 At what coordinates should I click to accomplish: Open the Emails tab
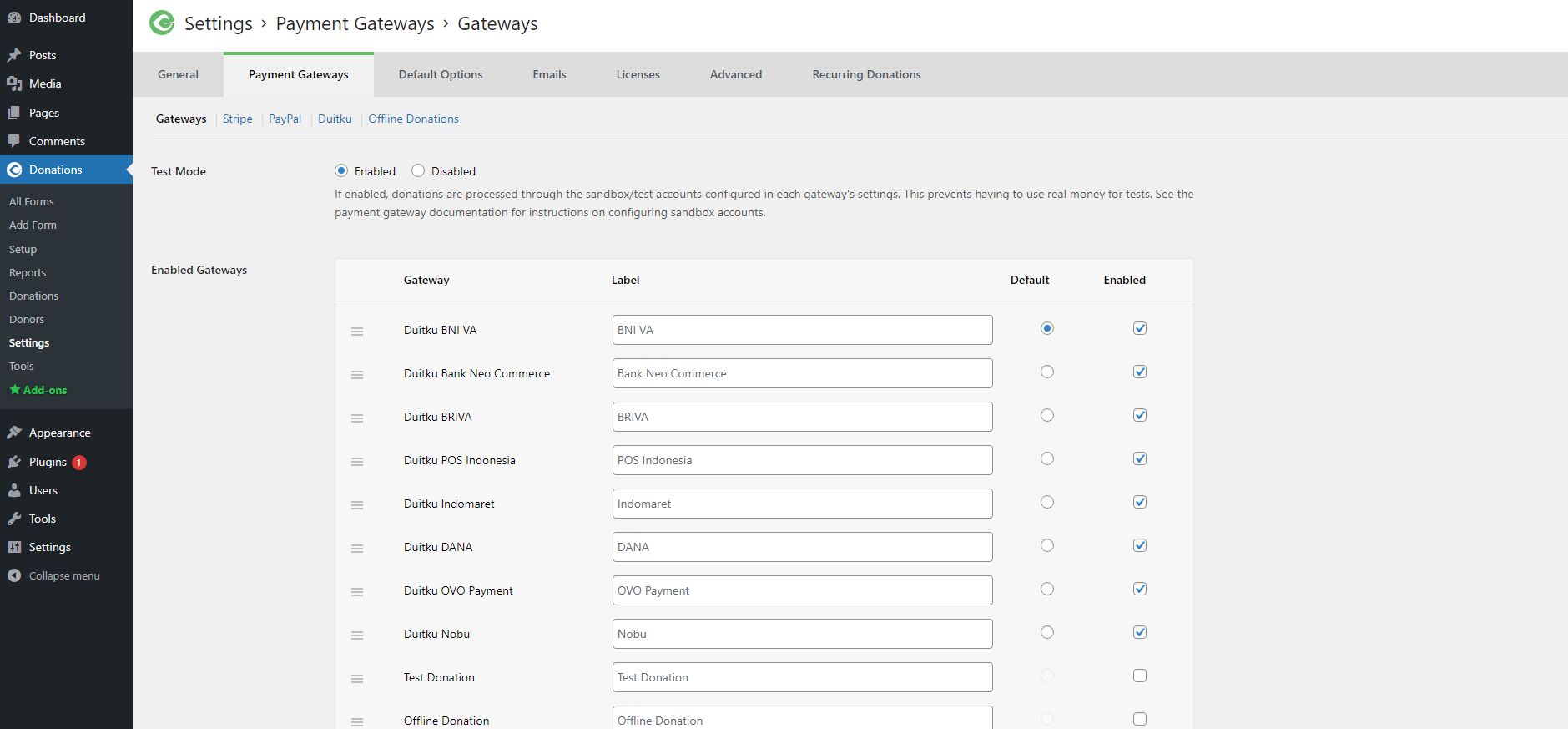tap(549, 74)
